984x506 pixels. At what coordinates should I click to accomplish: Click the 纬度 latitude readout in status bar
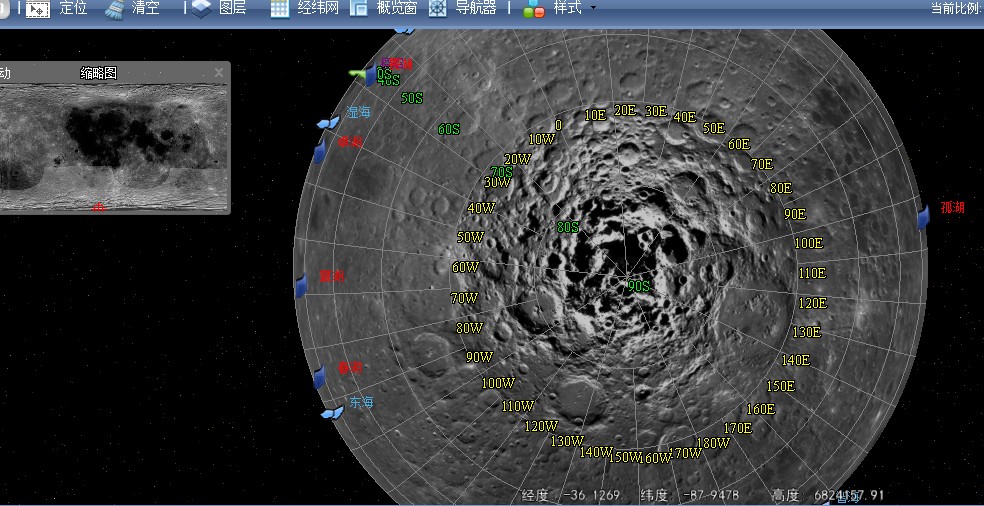pyautogui.click(x=690, y=495)
